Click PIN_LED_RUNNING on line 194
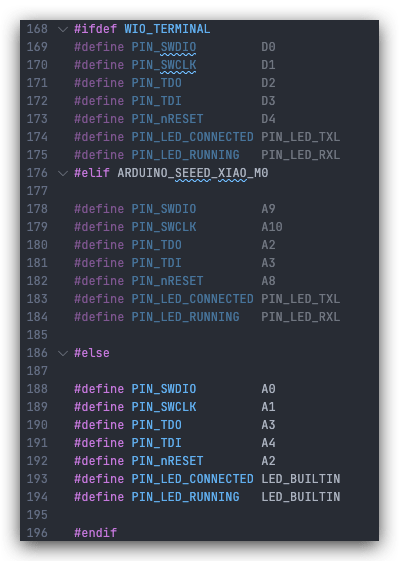 [x=185, y=497]
